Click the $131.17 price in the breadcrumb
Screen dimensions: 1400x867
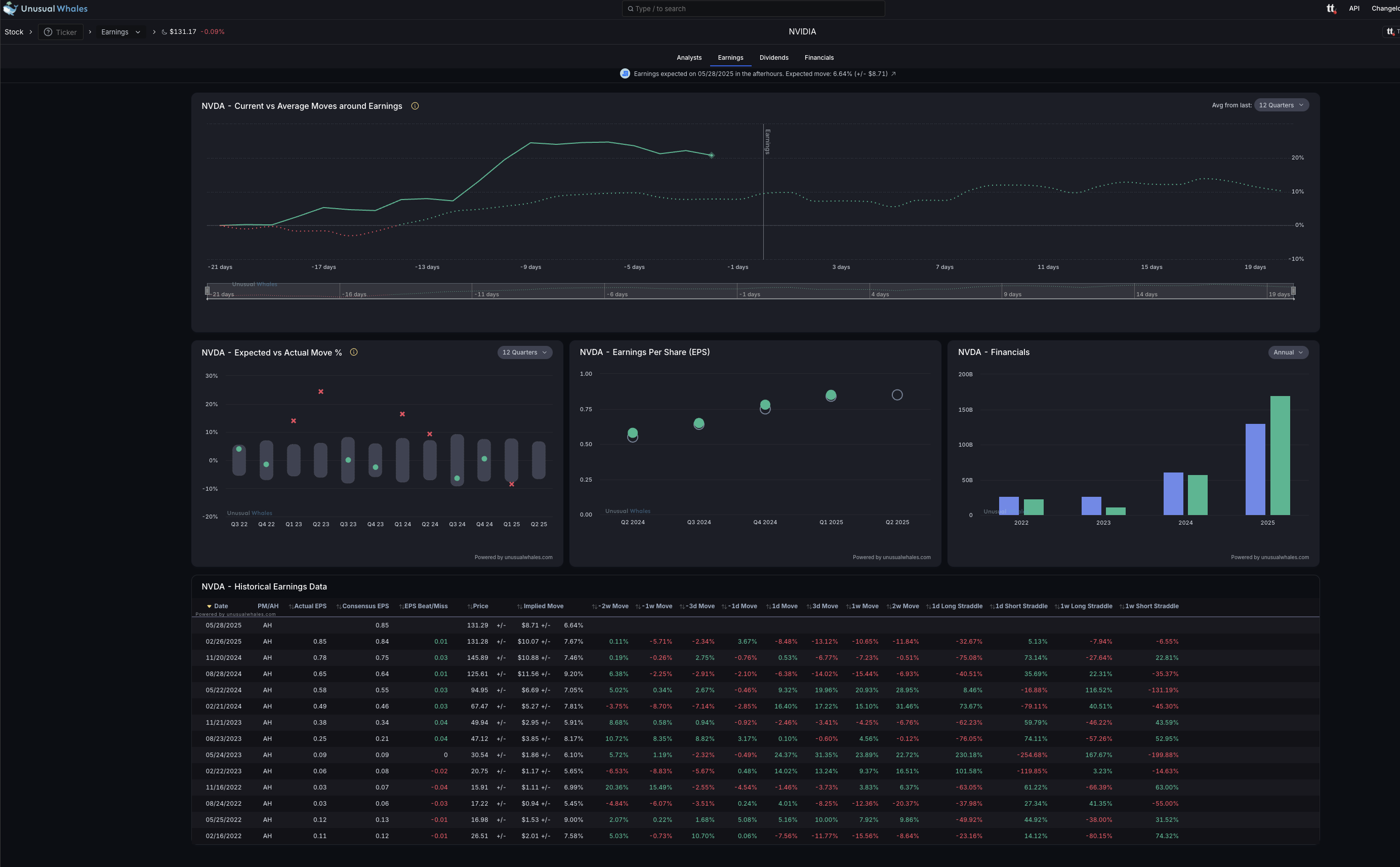pyautogui.click(x=183, y=32)
